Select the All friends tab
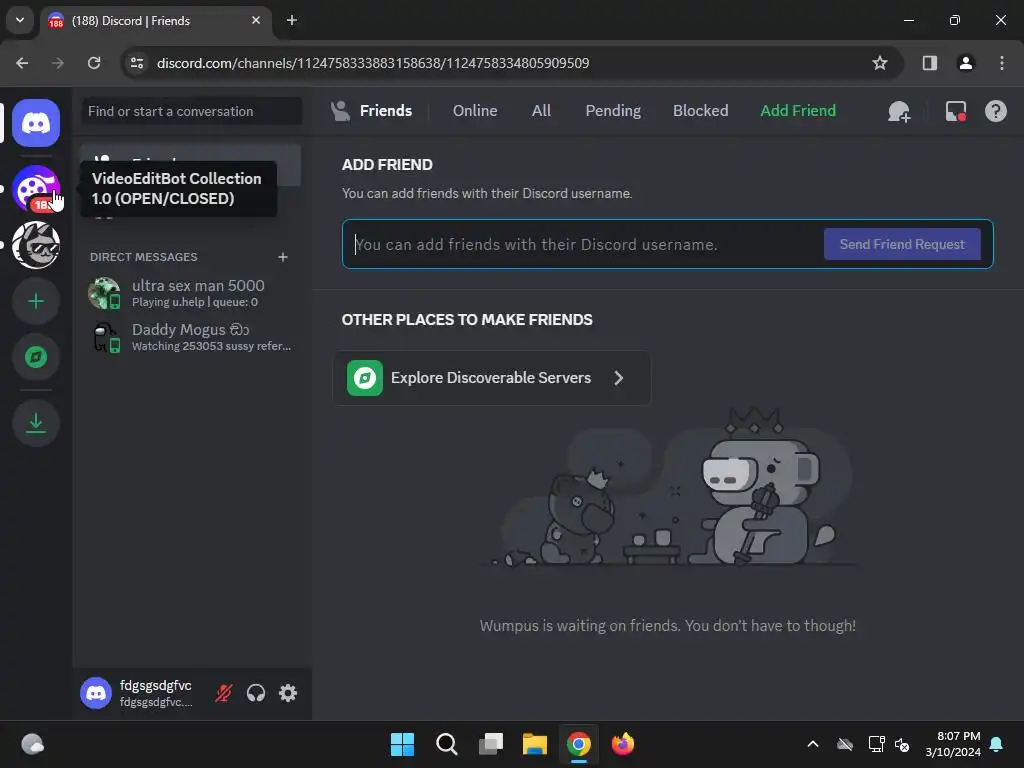The width and height of the screenshot is (1024, 768). (541, 110)
